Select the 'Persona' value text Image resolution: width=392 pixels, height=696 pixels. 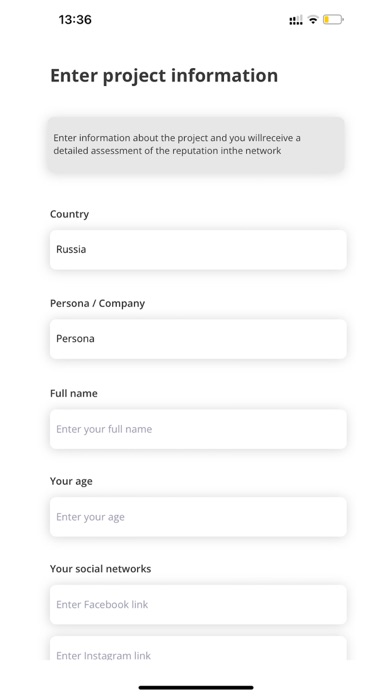[x=75, y=339]
